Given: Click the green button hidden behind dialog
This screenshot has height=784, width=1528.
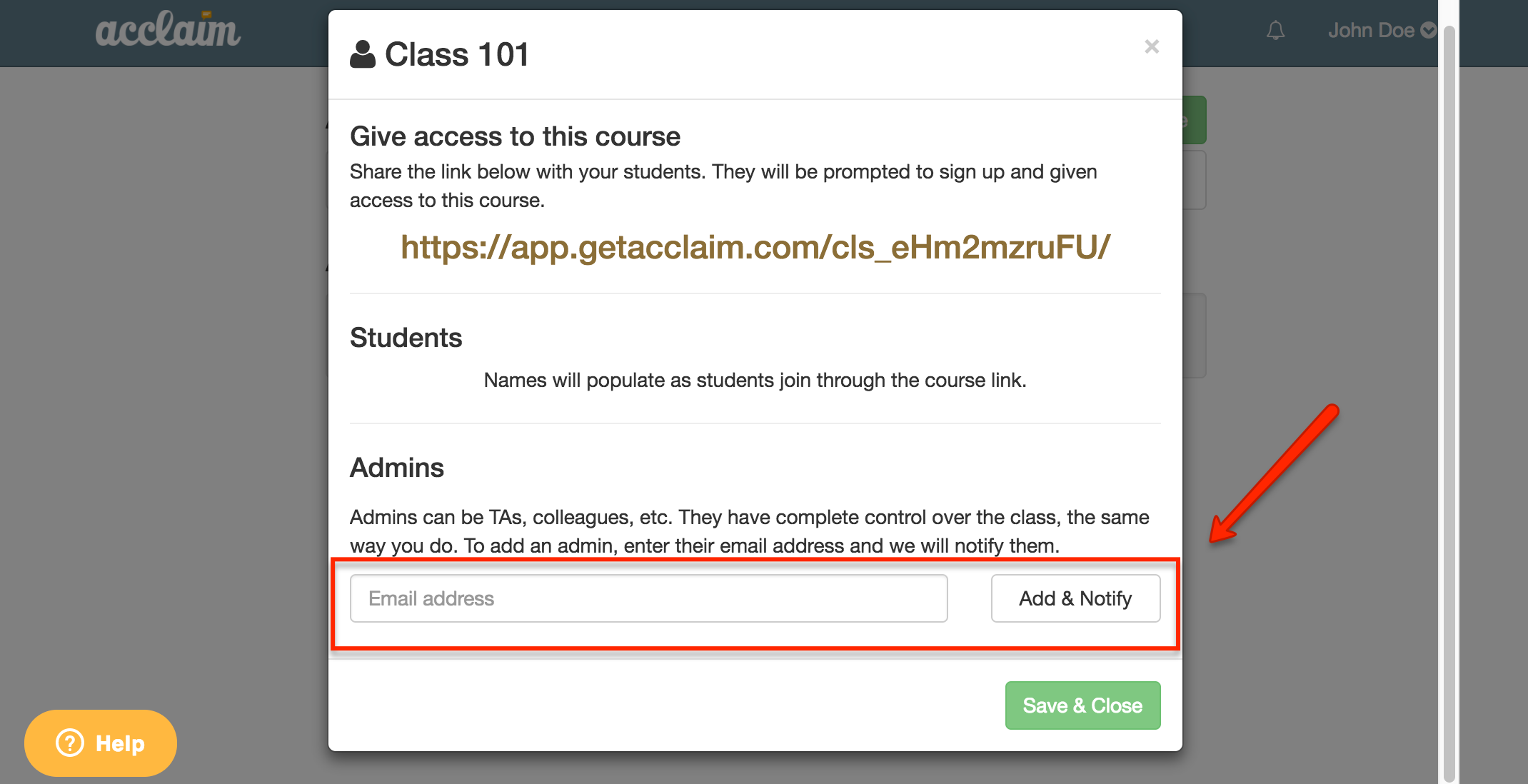Looking at the screenshot, I should click(1195, 120).
